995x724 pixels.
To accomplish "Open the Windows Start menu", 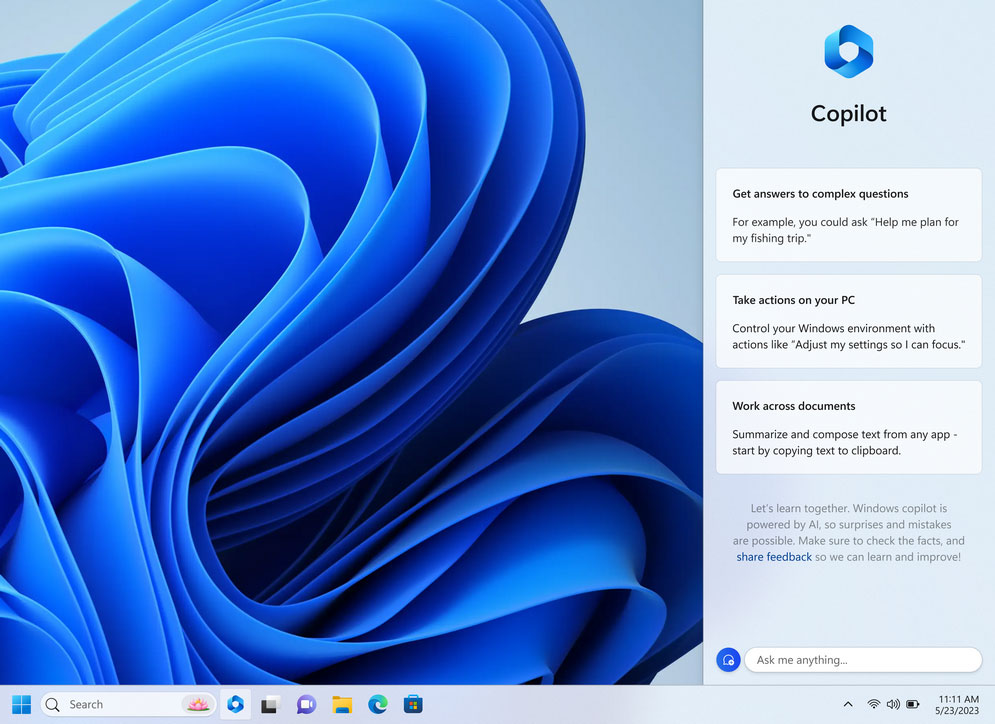I will (22, 704).
